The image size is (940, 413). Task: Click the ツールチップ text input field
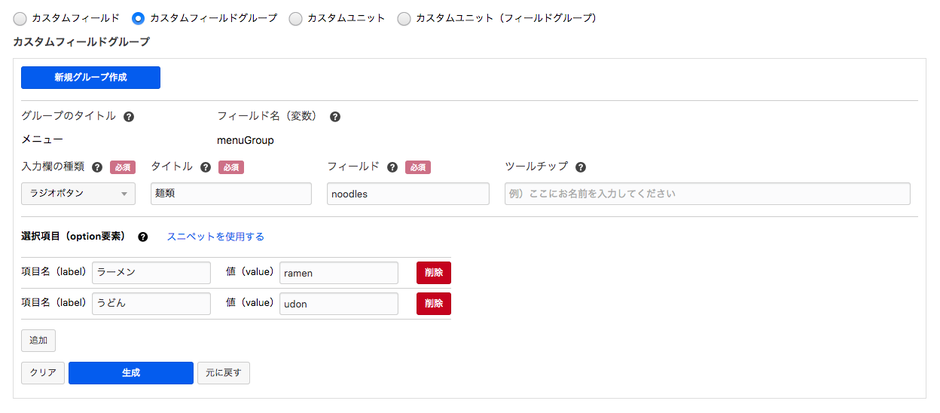[707, 194]
